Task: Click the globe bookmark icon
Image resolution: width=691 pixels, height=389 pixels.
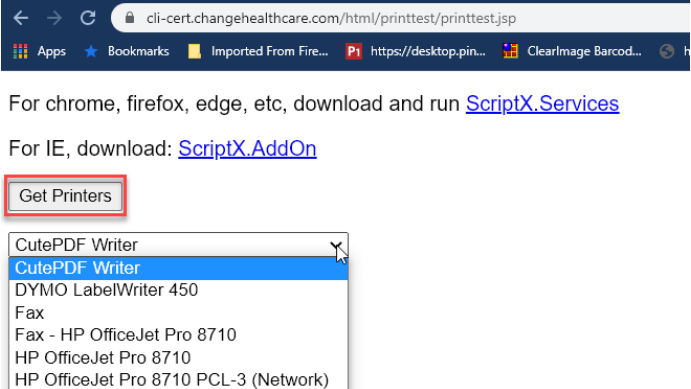Action: coord(667,52)
